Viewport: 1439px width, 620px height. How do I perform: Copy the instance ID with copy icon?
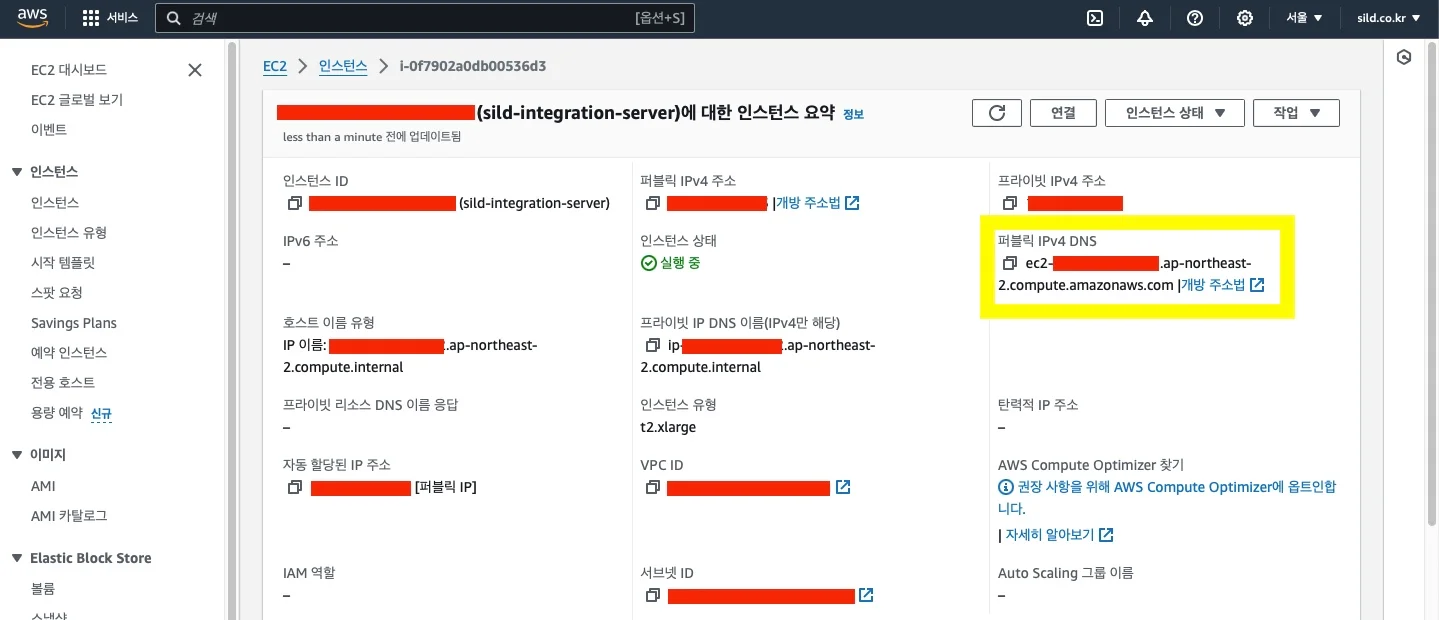294,203
